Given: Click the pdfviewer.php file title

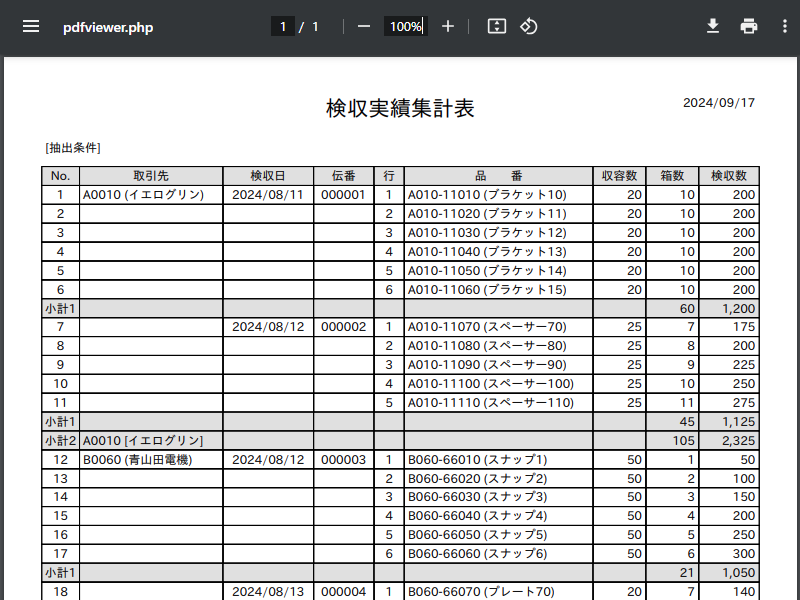Looking at the screenshot, I should (x=108, y=28).
